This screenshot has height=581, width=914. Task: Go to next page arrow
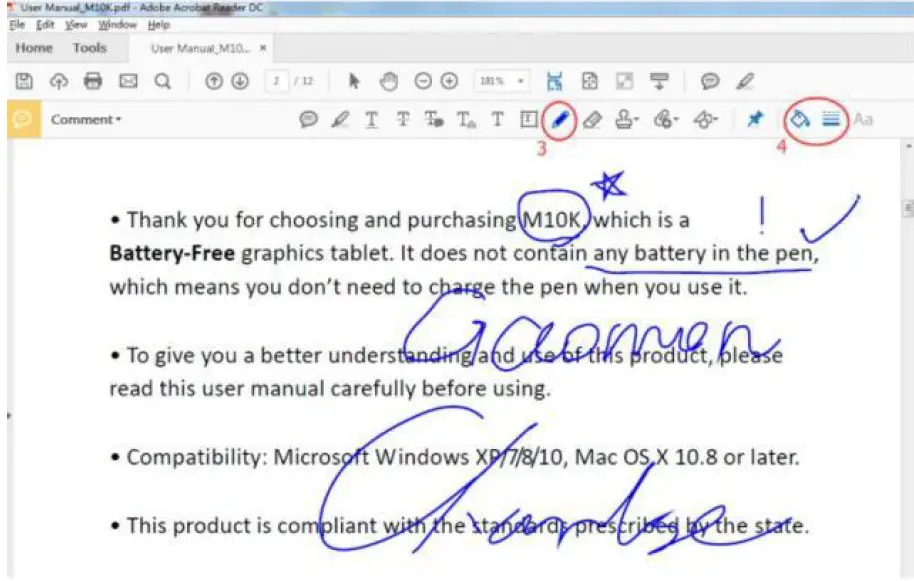pyautogui.click(x=240, y=81)
